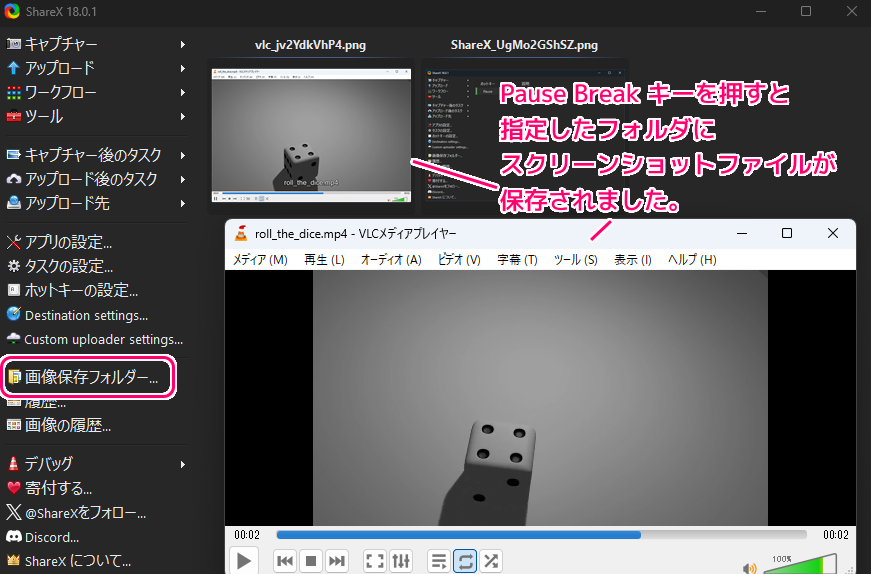Expand the ツール submenu arrow
This screenshot has height=574, width=871.
(x=183, y=116)
